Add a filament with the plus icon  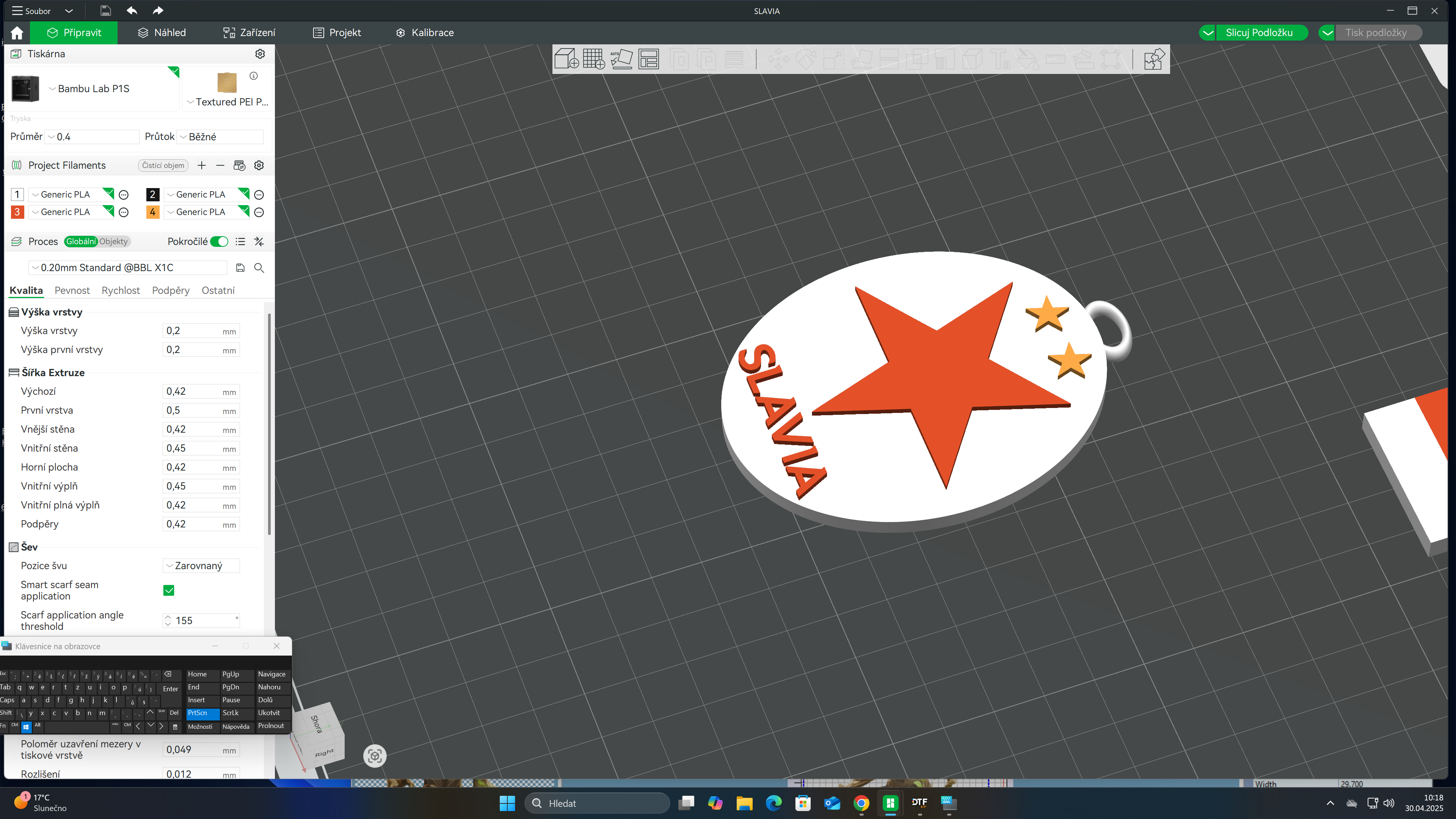pyautogui.click(x=202, y=165)
